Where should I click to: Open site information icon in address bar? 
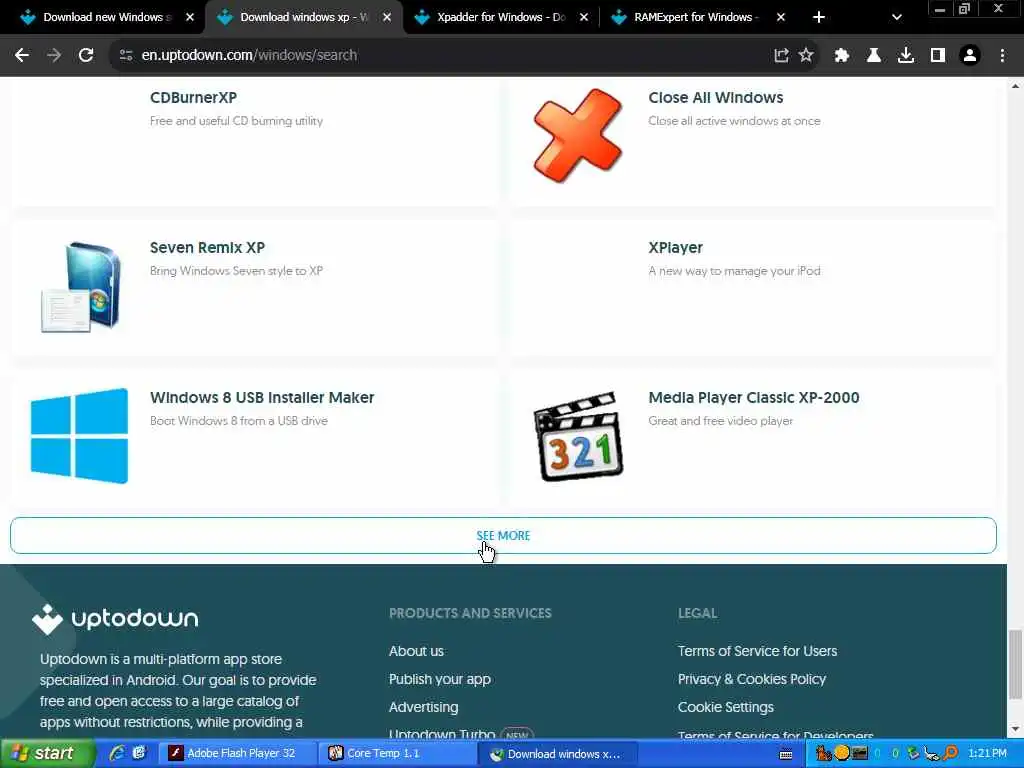pyautogui.click(x=126, y=56)
